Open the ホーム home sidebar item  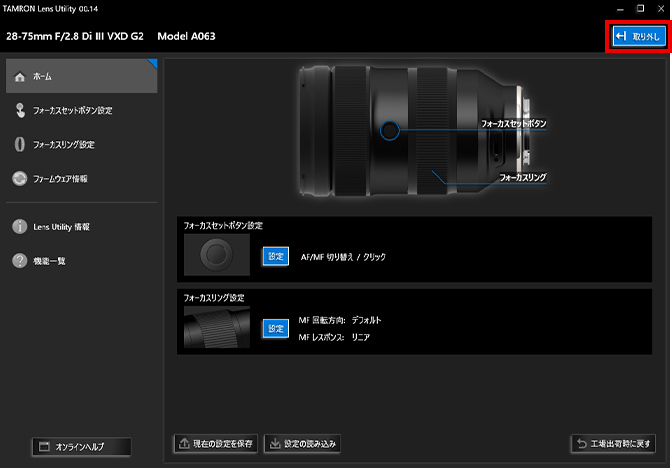pos(81,76)
